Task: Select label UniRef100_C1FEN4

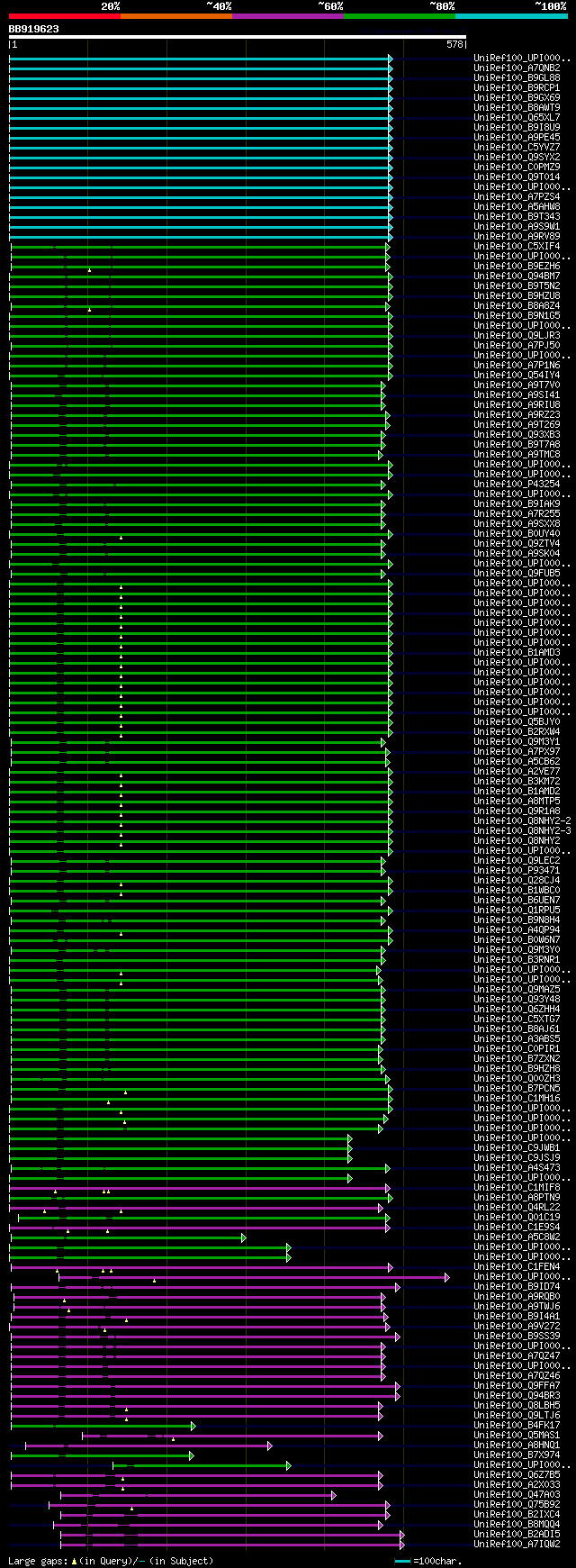Action: tap(517, 1266)
